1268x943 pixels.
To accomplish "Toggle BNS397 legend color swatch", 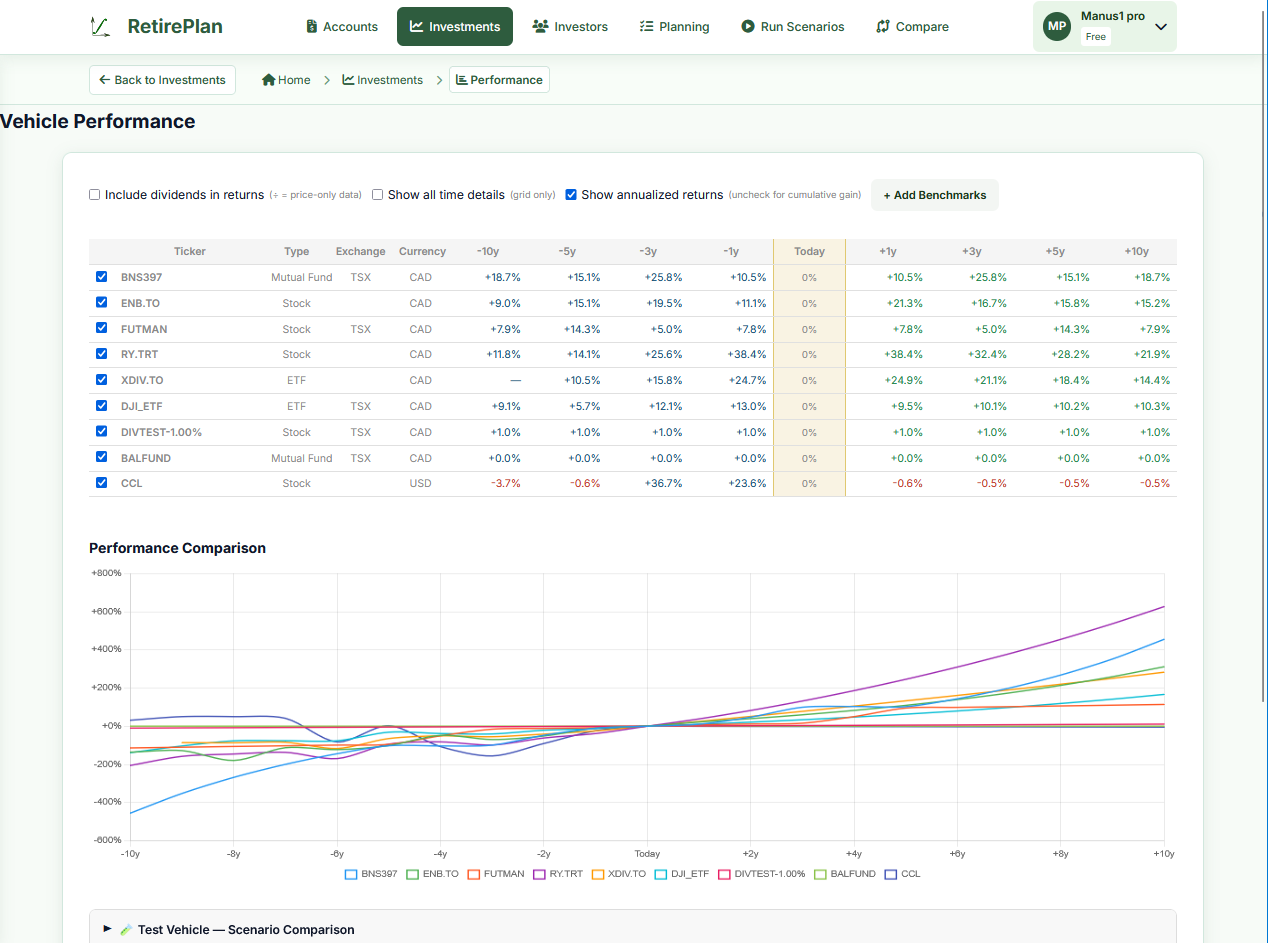I will 351,874.
